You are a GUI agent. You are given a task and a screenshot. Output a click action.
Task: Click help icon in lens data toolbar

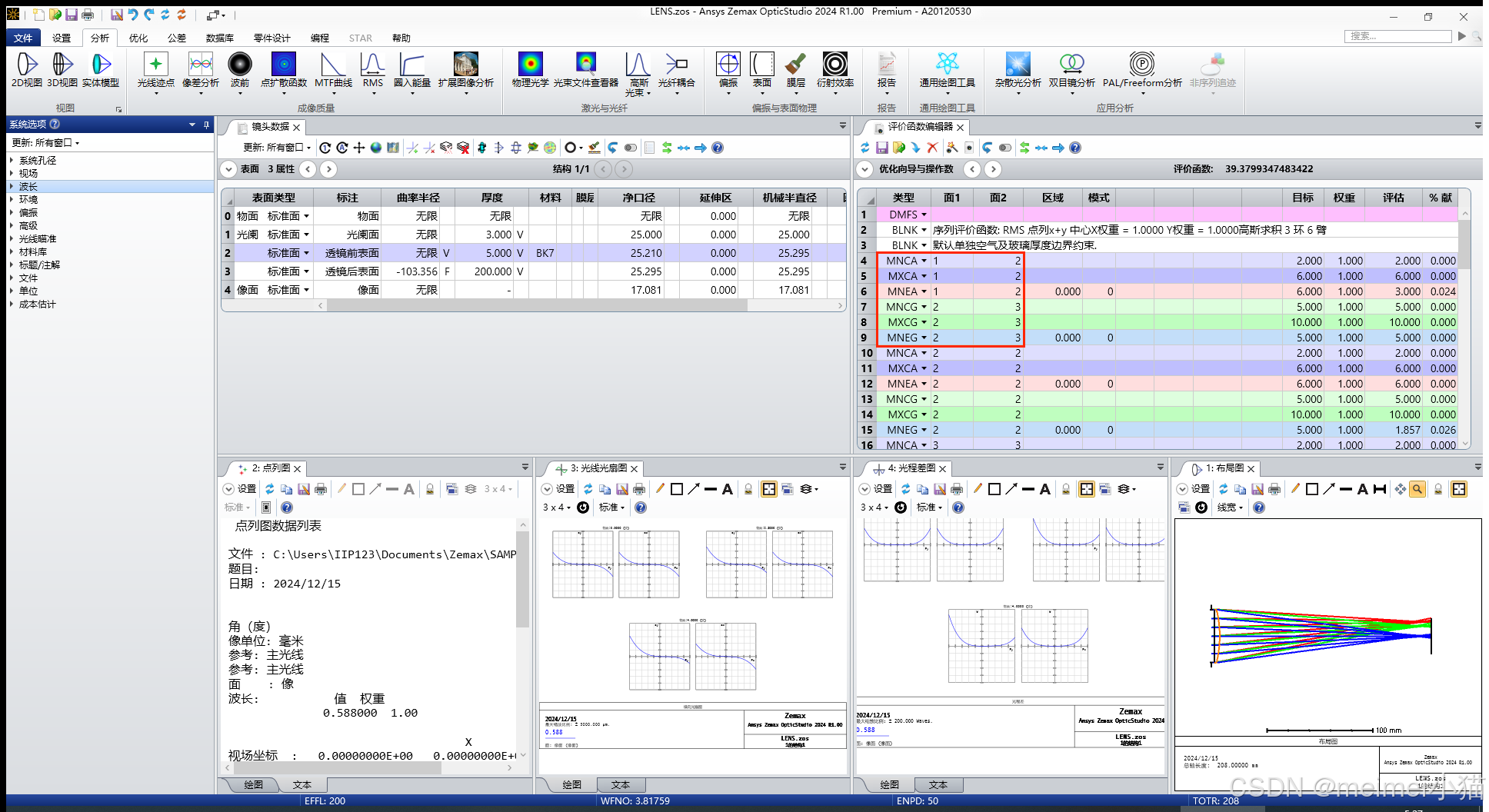[718, 148]
